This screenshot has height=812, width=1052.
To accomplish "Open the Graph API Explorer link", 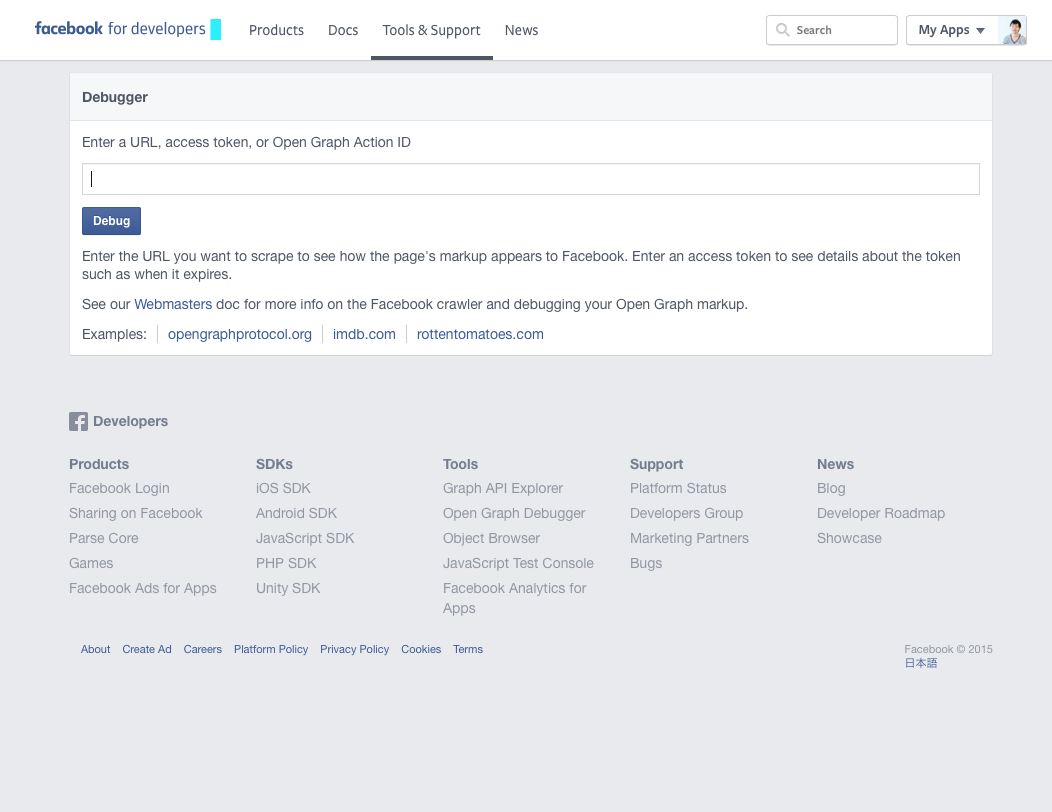I will [x=503, y=489].
